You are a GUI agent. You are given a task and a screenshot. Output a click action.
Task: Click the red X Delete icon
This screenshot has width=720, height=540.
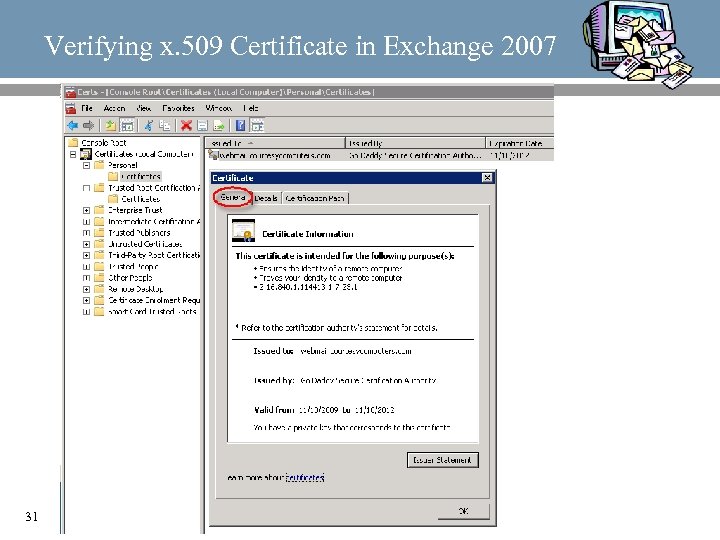[x=186, y=125]
